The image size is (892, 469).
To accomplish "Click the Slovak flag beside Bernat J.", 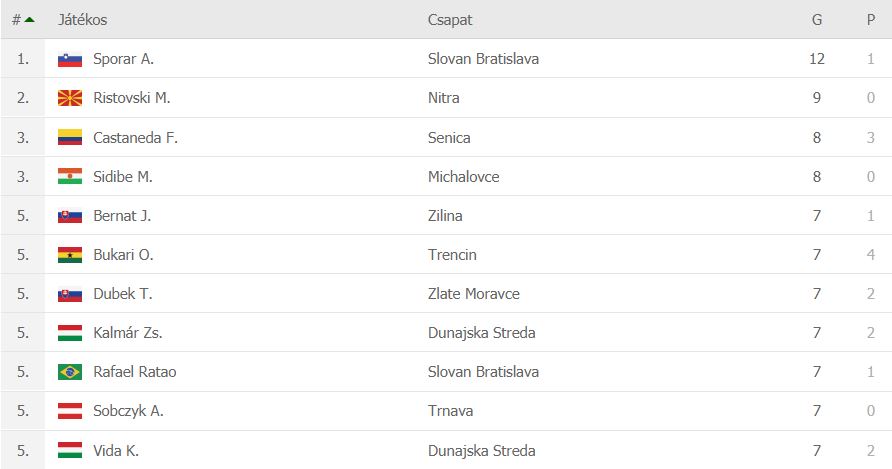I will click(x=70, y=216).
